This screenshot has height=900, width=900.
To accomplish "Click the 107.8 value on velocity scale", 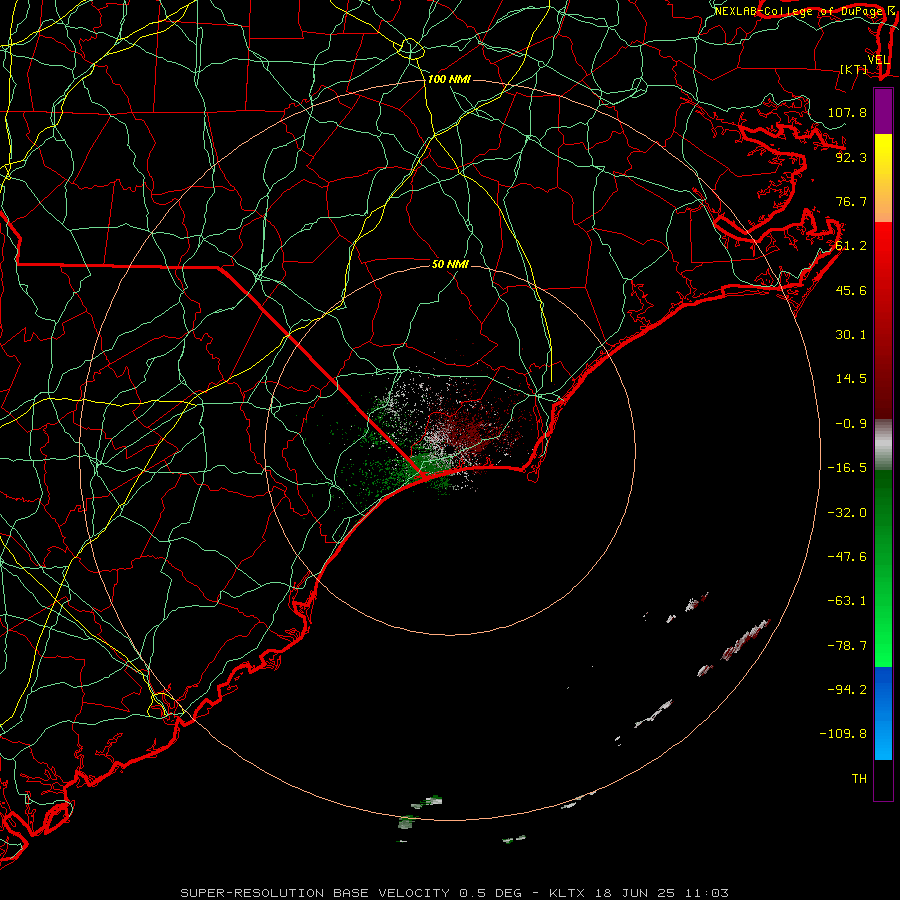I will (847, 112).
